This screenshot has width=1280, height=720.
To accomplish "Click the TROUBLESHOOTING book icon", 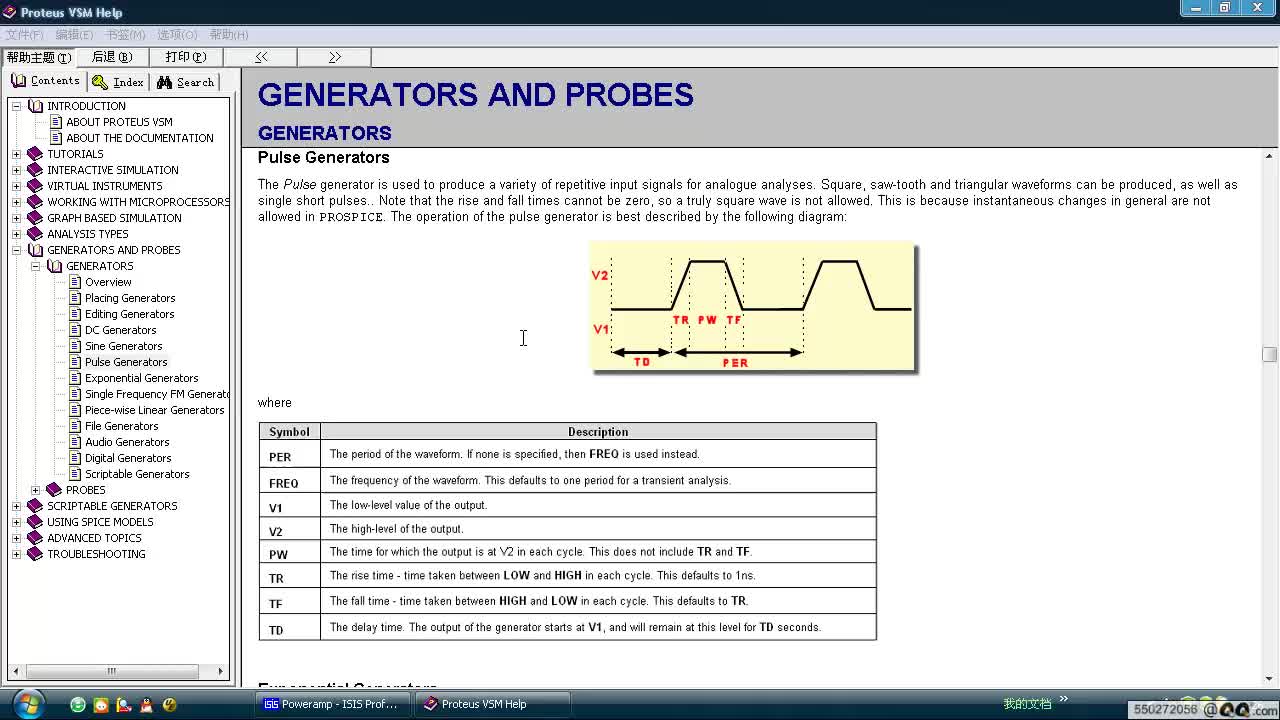I will [x=36, y=554].
